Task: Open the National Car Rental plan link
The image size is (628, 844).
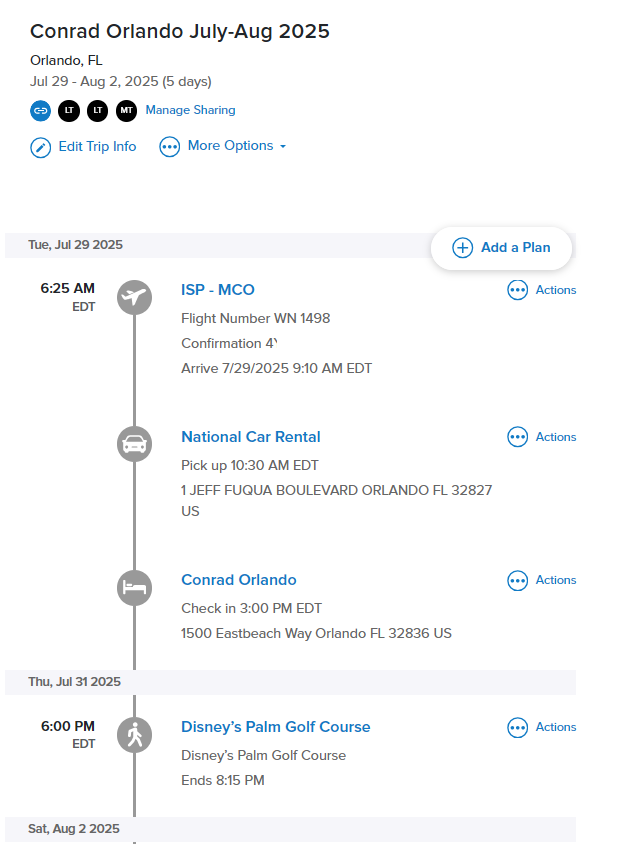Action: click(251, 437)
